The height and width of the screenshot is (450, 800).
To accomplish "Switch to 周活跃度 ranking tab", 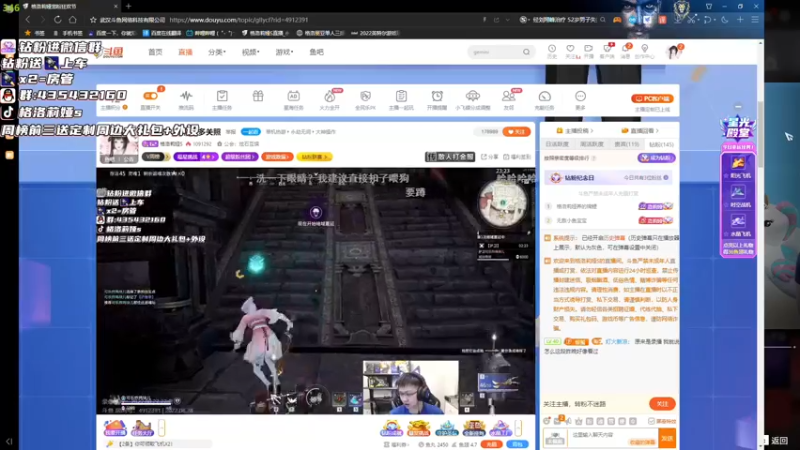I will pyautogui.click(x=592, y=144).
